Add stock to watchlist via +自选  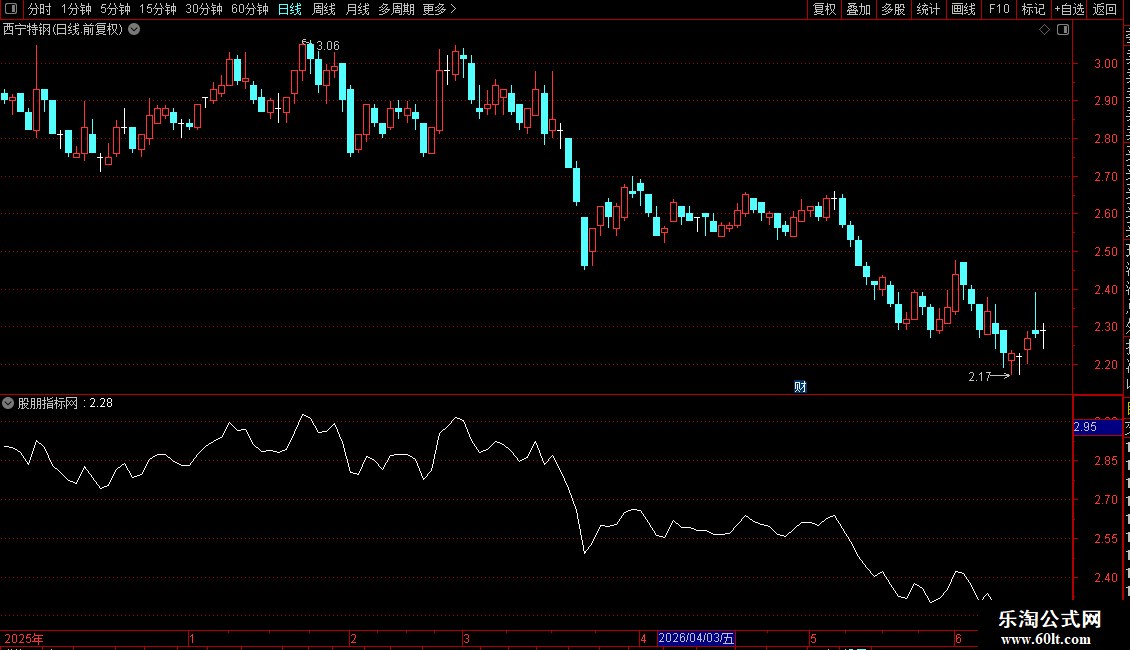click(1069, 9)
